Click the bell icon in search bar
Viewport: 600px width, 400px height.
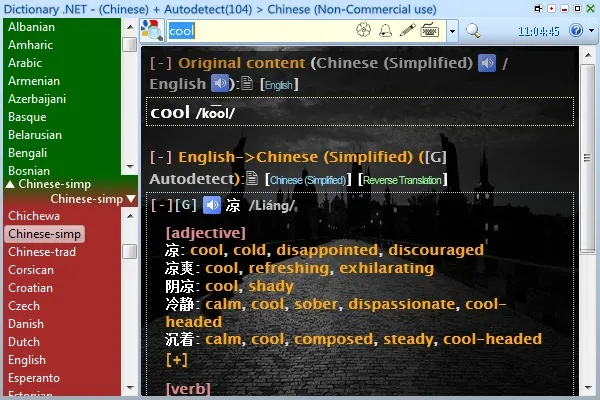(x=385, y=30)
